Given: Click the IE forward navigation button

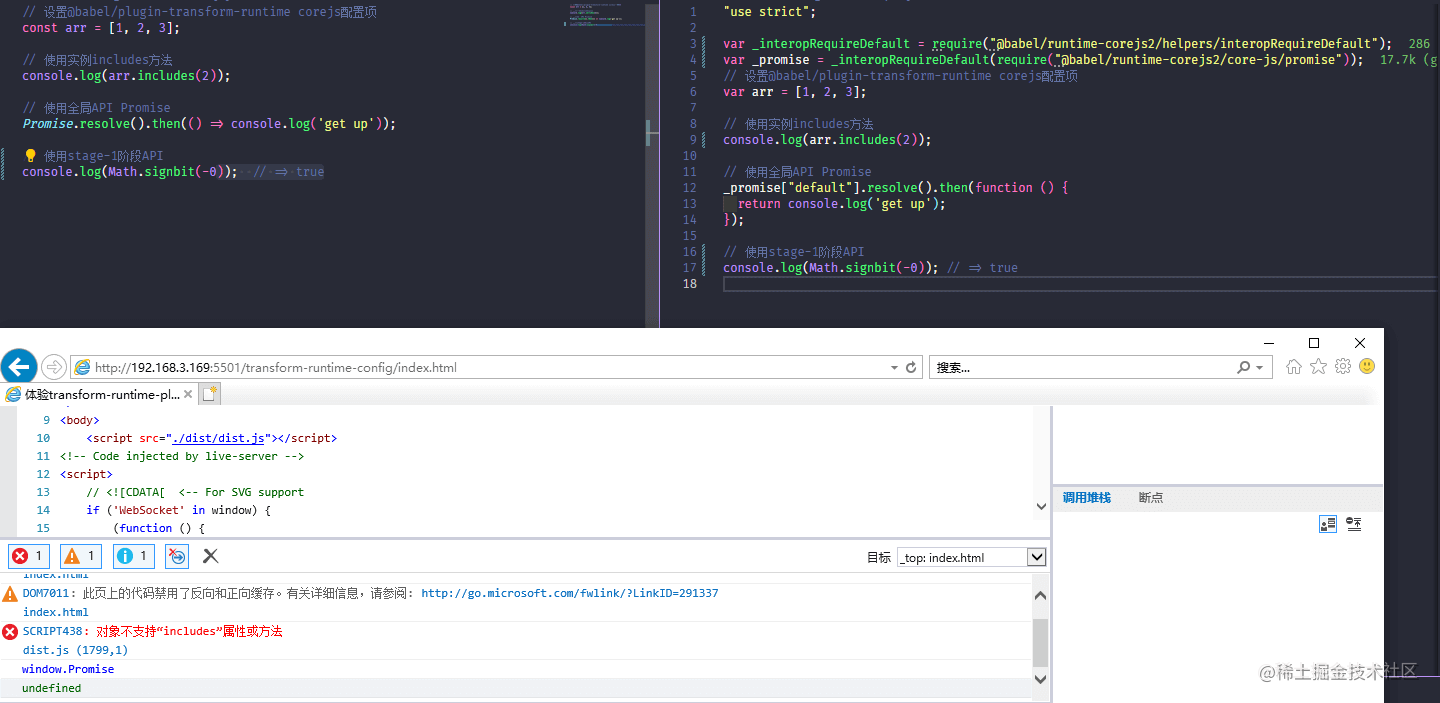Looking at the screenshot, I should pyautogui.click(x=54, y=367).
